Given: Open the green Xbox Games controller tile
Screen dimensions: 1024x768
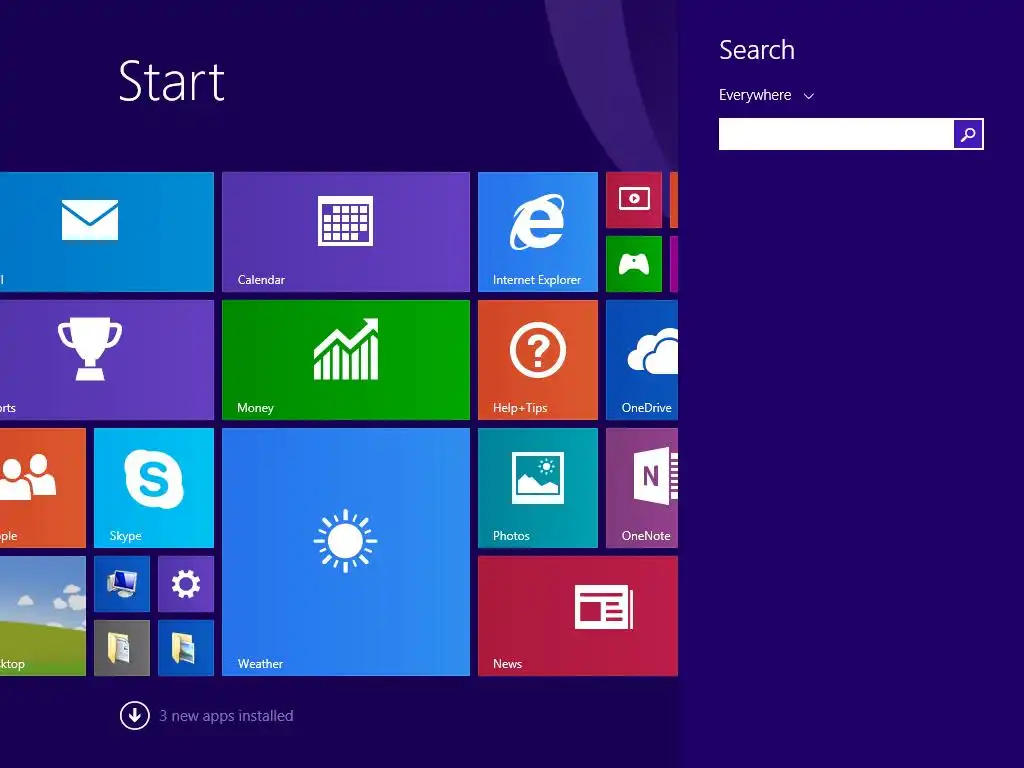Looking at the screenshot, I should pyautogui.click(x=633, y=264).
